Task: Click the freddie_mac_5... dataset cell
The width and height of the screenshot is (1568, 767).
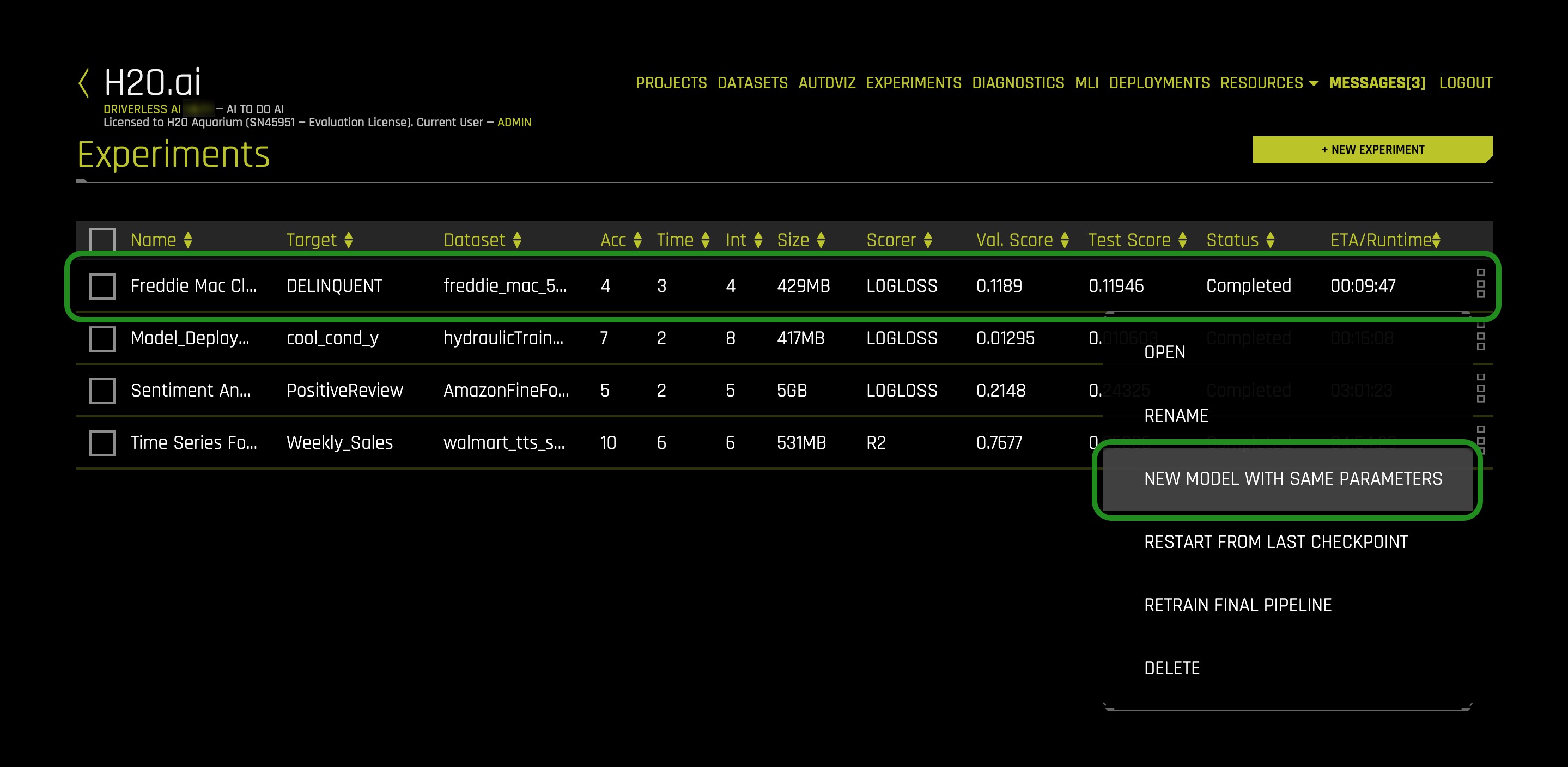Action: 505,286
